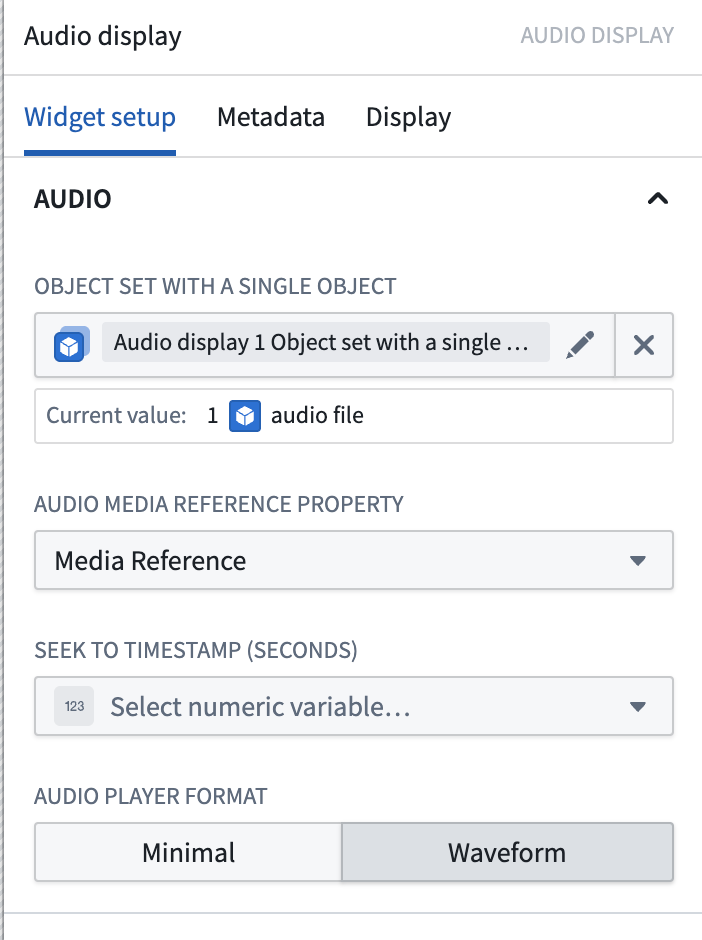Click the blue object set cube icon
This screenshot has height=940, width=702.
pos(68,342)
